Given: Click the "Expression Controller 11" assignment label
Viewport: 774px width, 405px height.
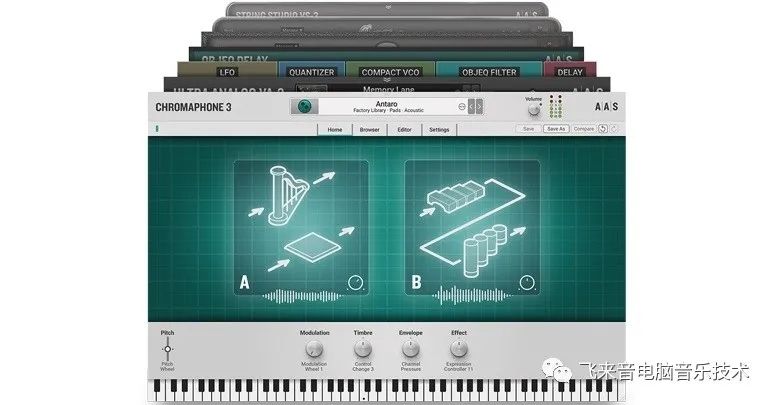Looking at the screenshot, I should (x=459, y=366).
